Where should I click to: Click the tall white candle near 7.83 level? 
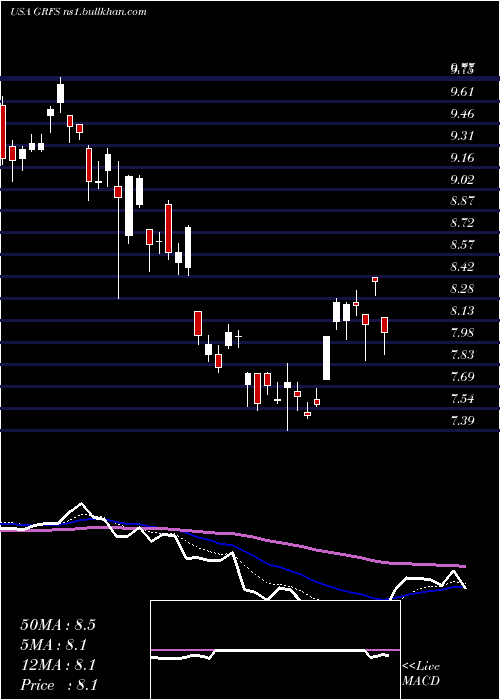pos(326,358)
